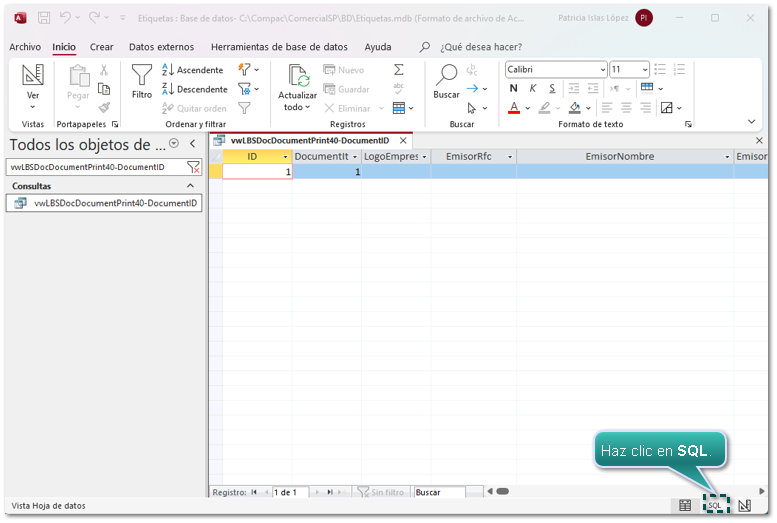Open the Datos externos tab

pyautogui.click(x=161, y=47)
